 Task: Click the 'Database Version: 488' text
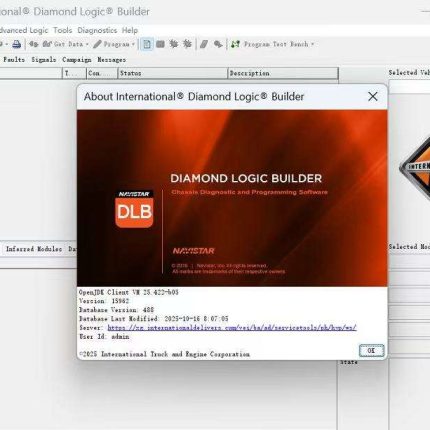(117, 310)
